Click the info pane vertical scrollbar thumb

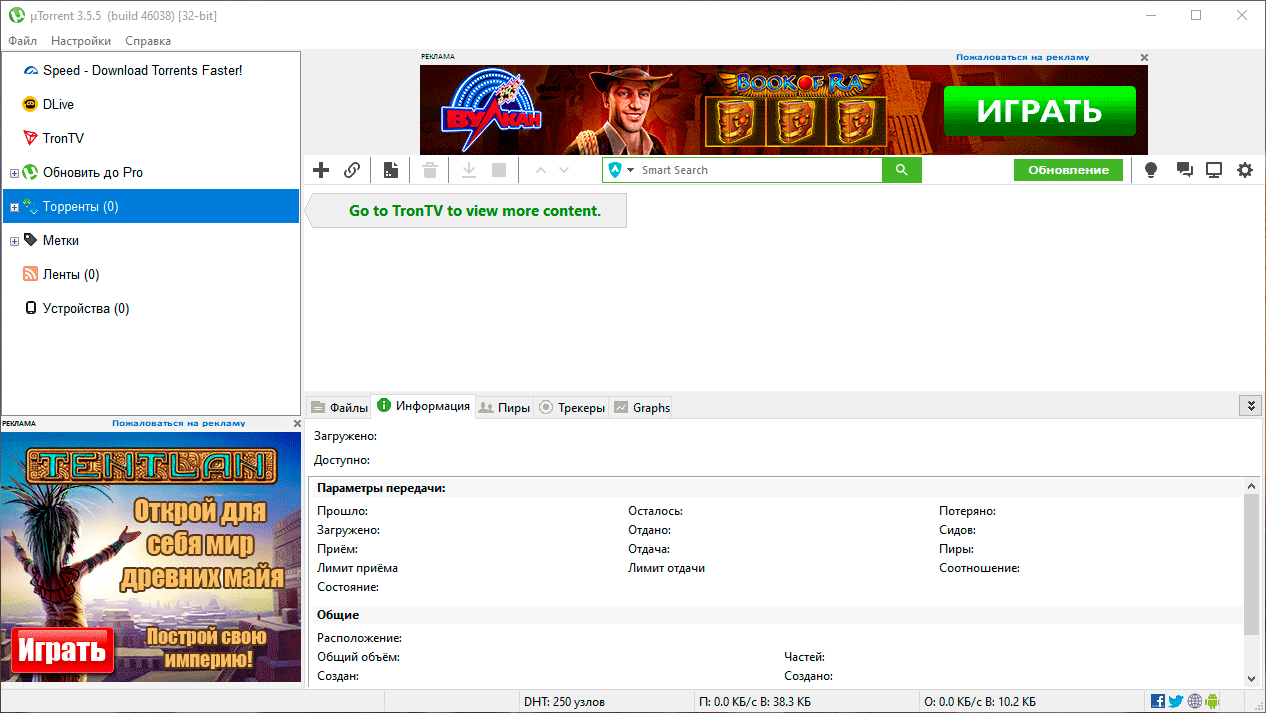(x=1251, y=564)
